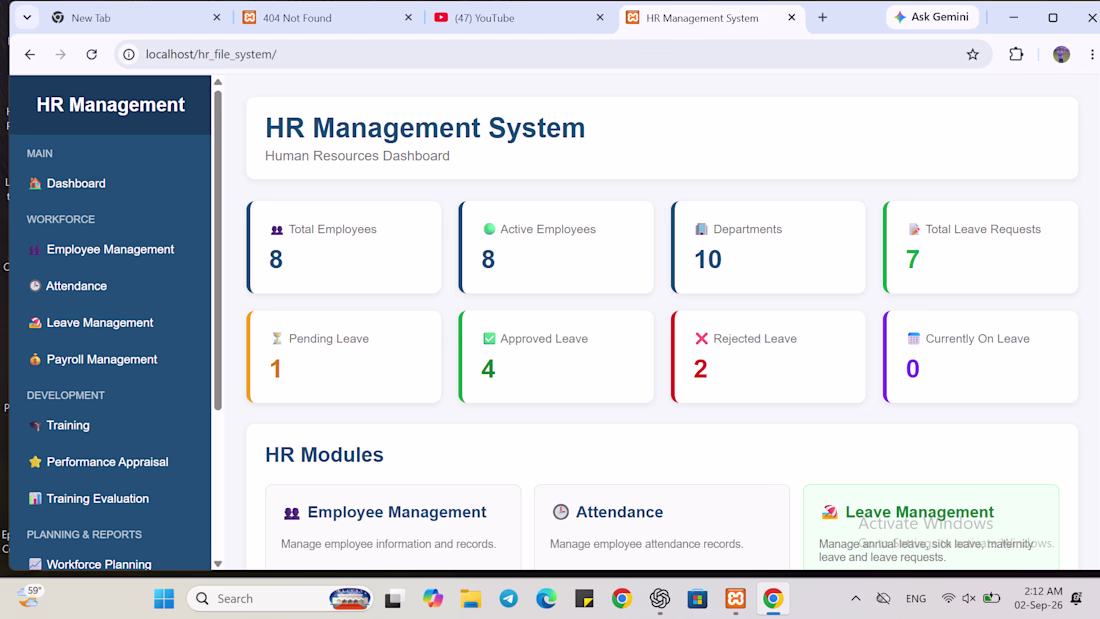Click the Performance Appraisal star icon
This screenshot has height=619, width=1100.
pos(35,462)
